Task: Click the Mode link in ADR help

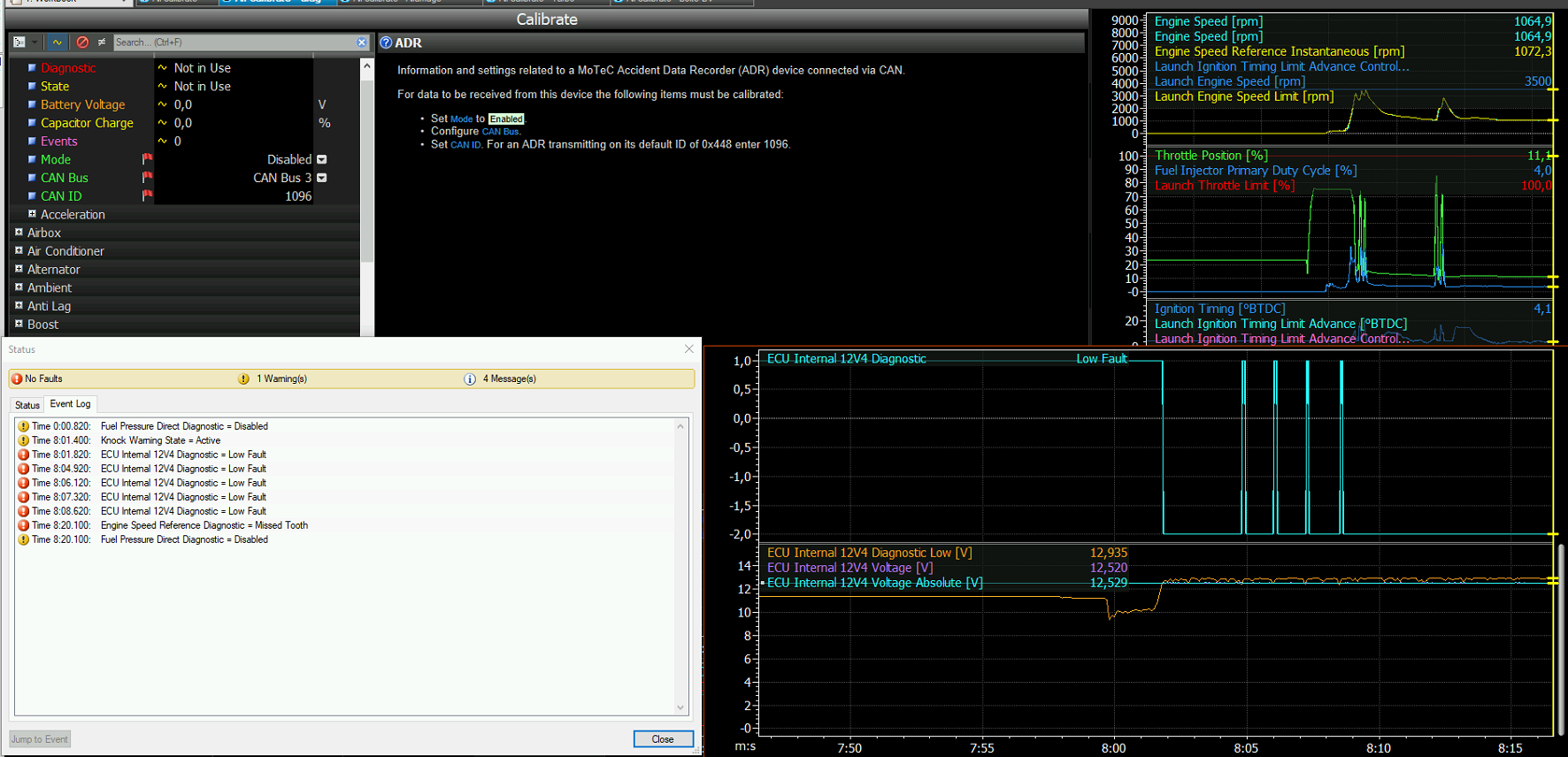Action: pyautogui.click(x=462, y=119)
